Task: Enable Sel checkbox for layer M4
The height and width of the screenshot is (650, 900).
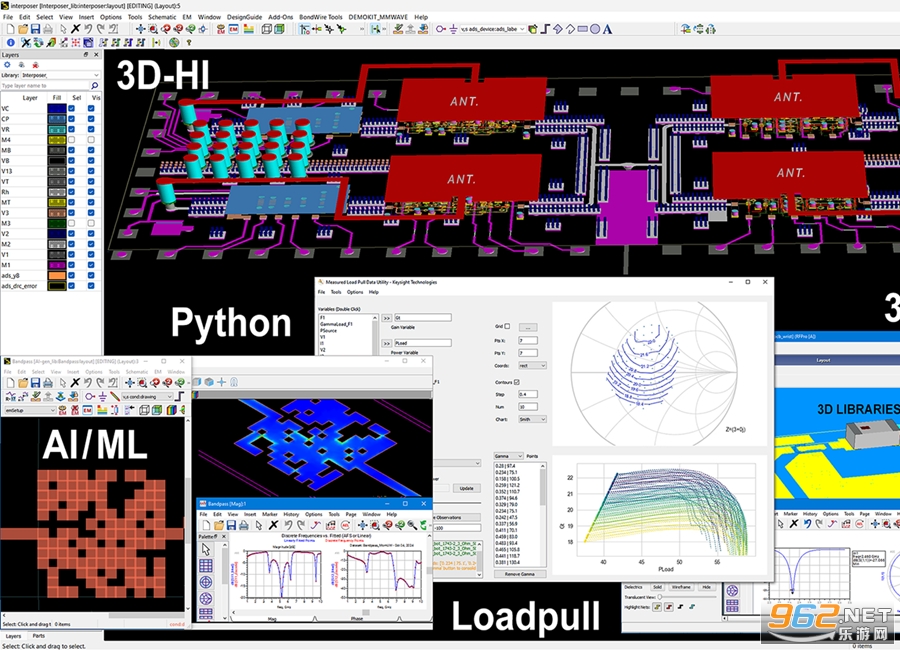Action: click(x=72, y=140)
